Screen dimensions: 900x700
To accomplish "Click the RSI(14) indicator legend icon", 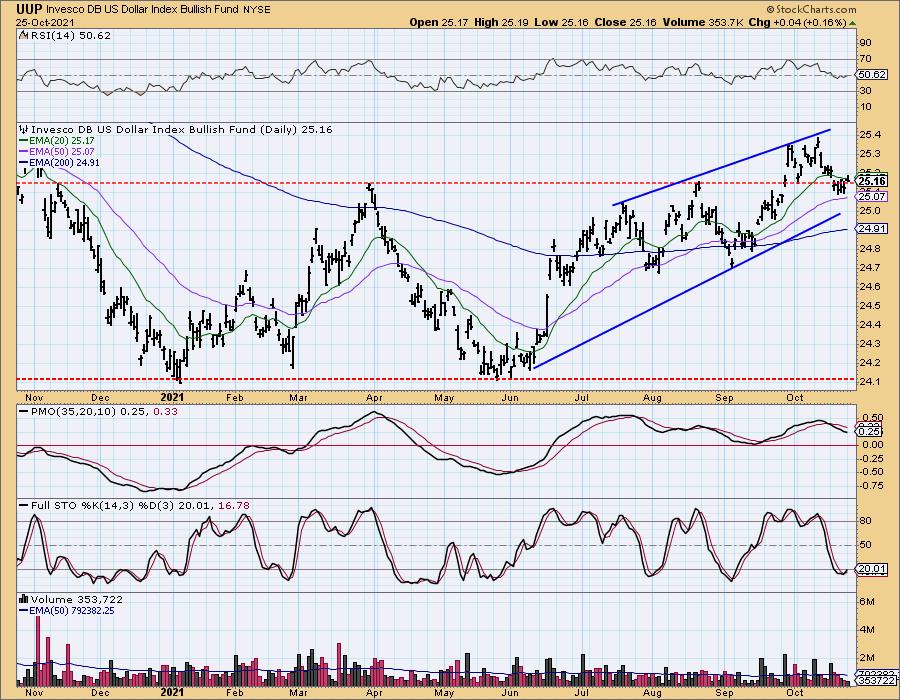I will pos(23,35).
